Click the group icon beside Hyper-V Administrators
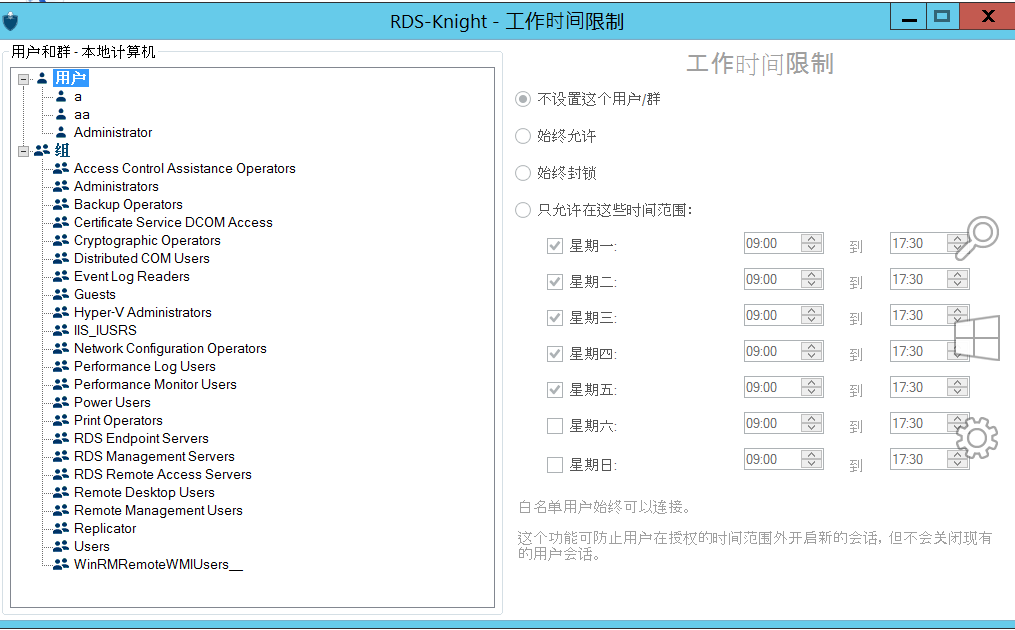This screenshot has height=630, width=1015. [61, 312]
